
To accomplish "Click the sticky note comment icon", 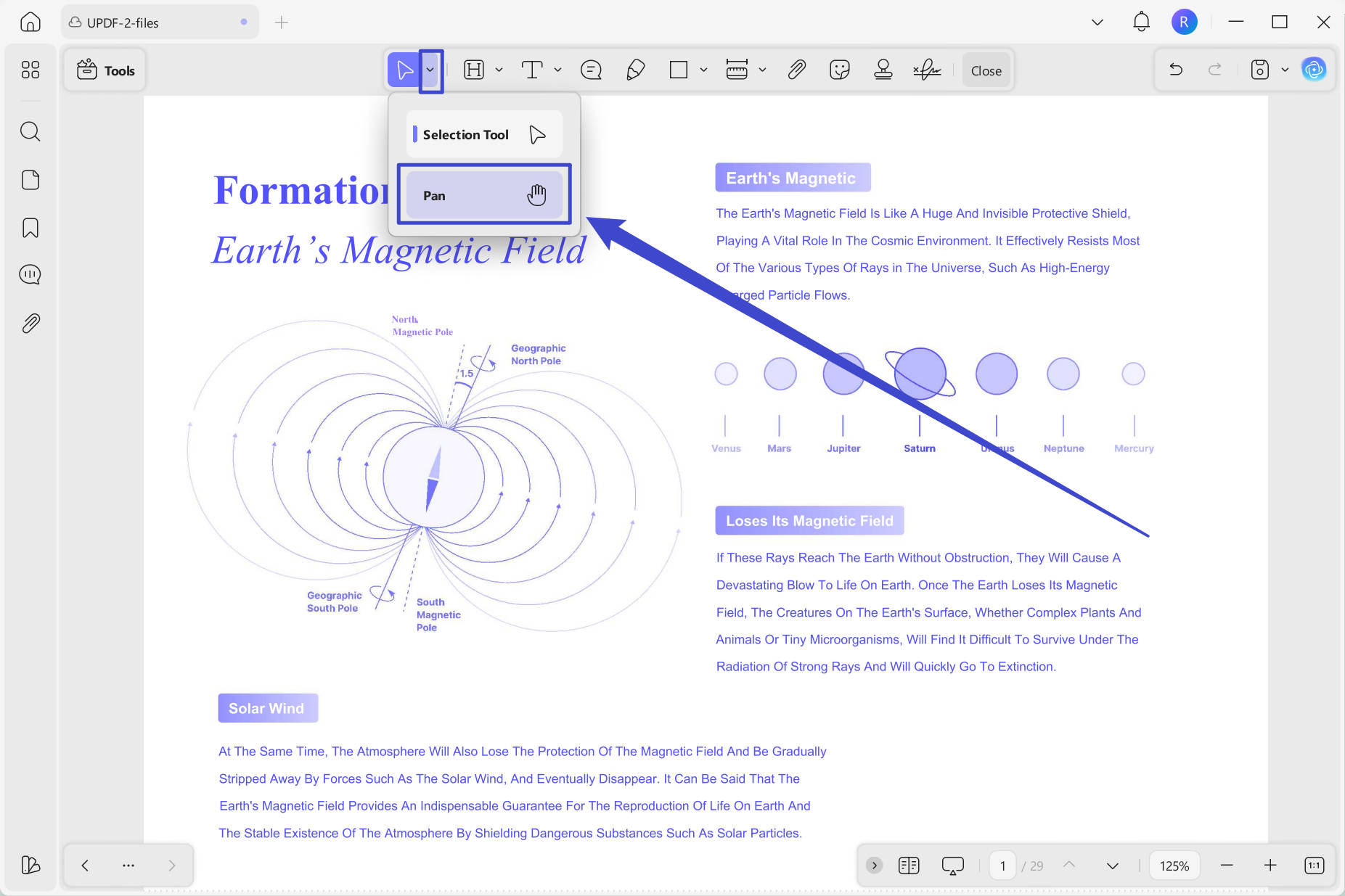I will tap(591, 70).
